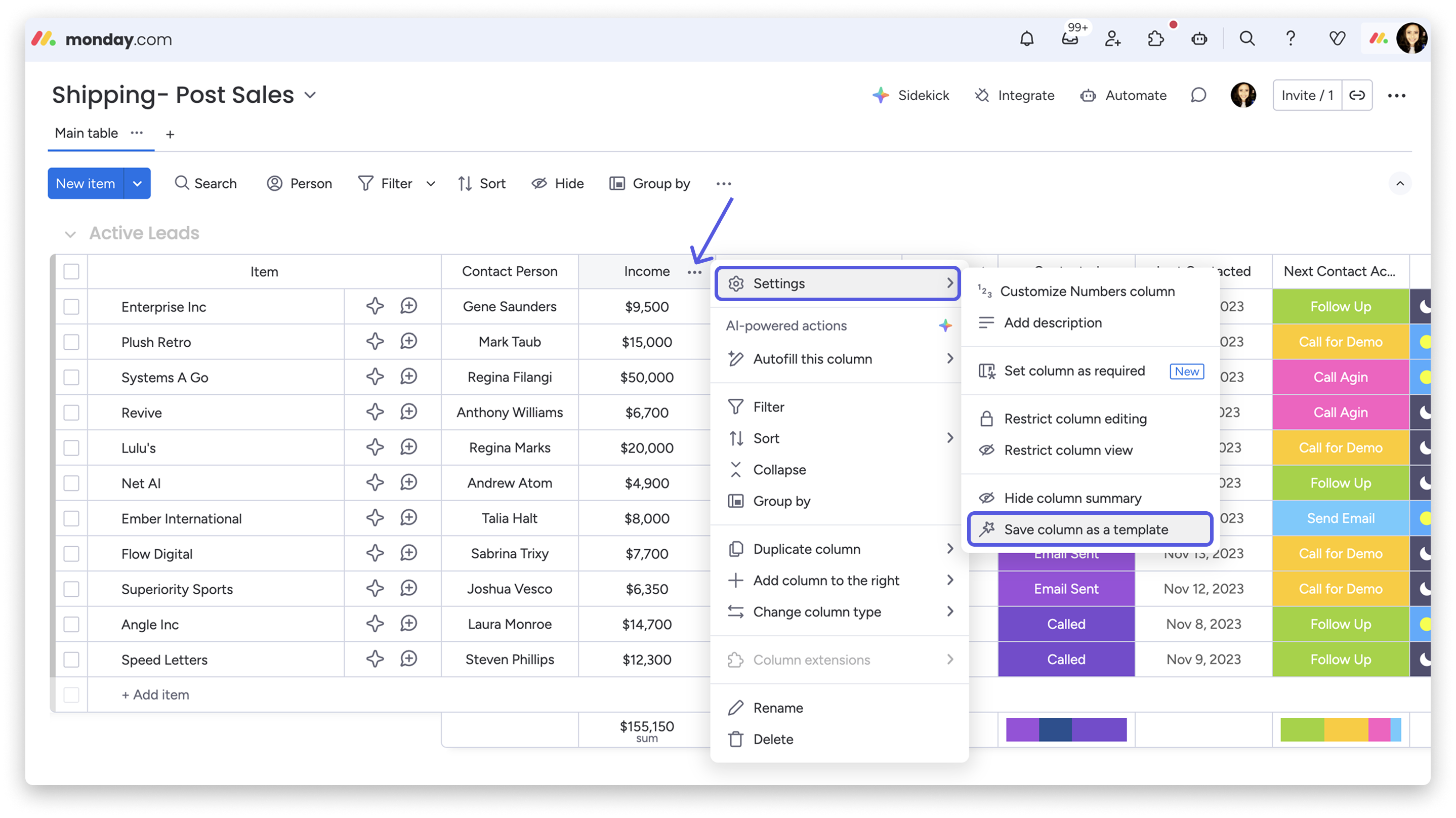Tick the Lulu's row checkbox
The height and width of the screenshot is (818, 1456).
(71, 448)
